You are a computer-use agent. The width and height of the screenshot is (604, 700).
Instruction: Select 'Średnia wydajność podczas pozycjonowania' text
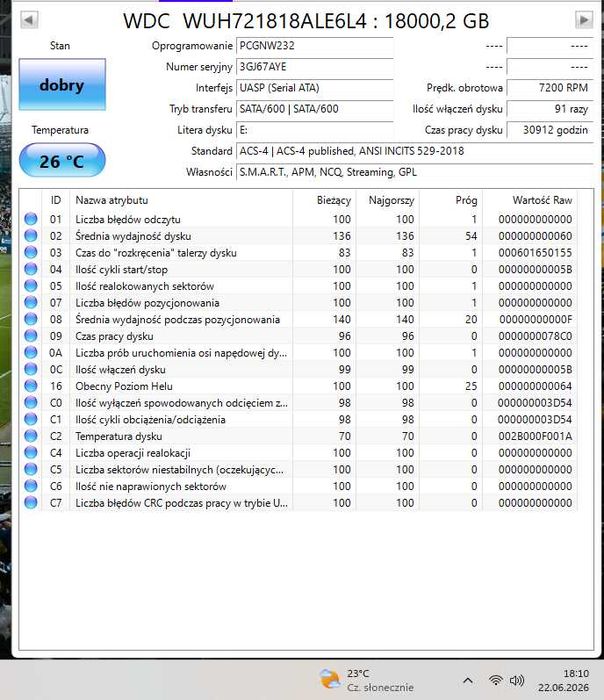tap(178, 319)
